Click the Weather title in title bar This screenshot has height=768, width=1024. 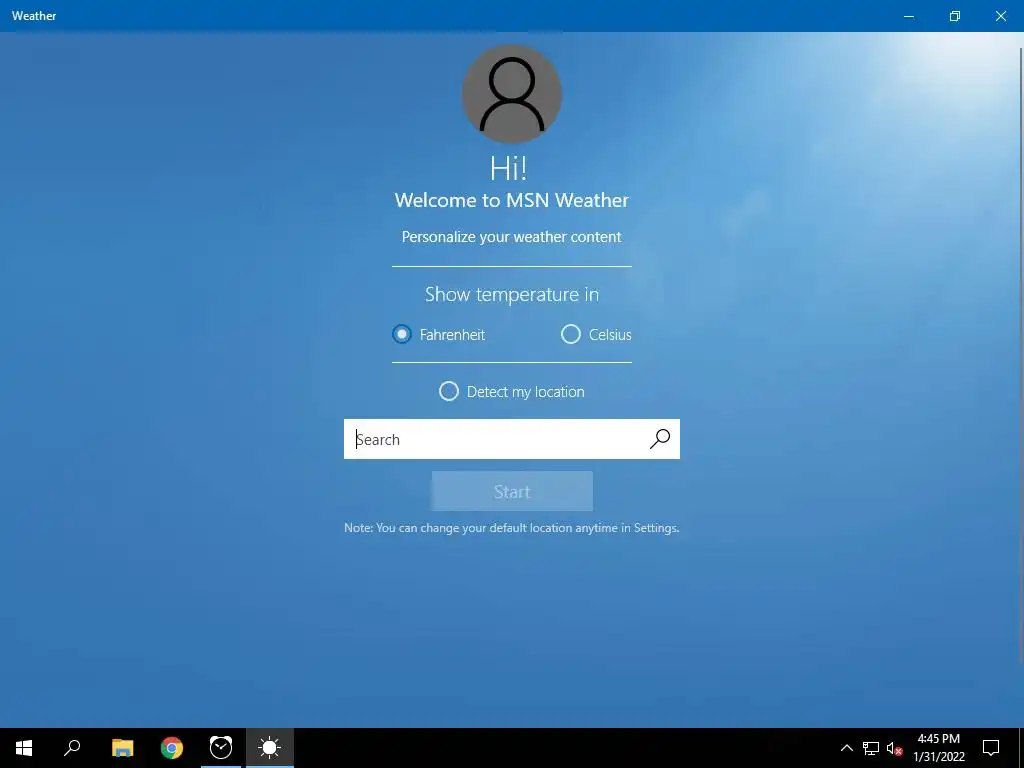[x=34, y=16]
